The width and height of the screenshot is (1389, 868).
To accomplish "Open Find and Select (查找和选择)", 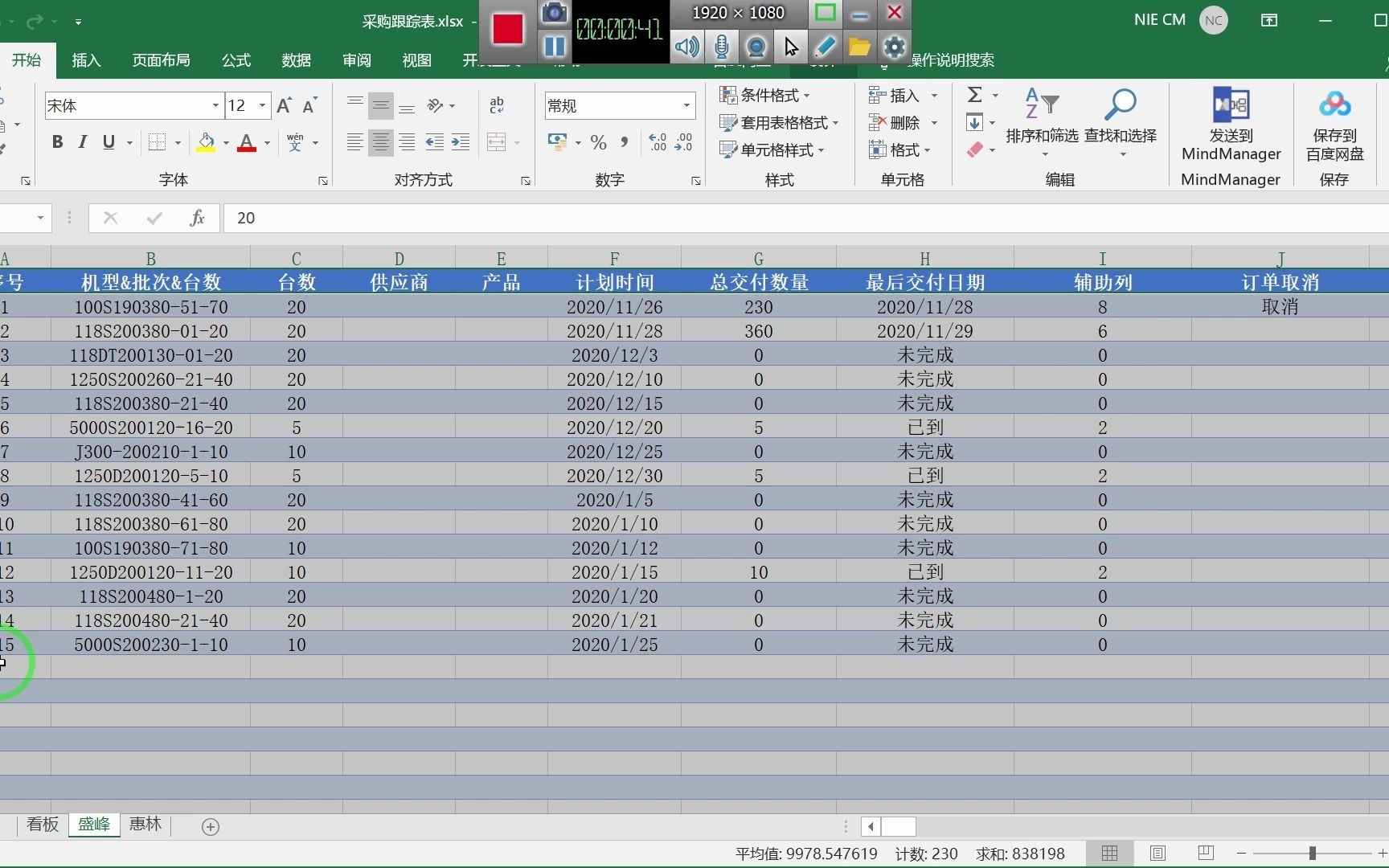I will (1121, 122).
